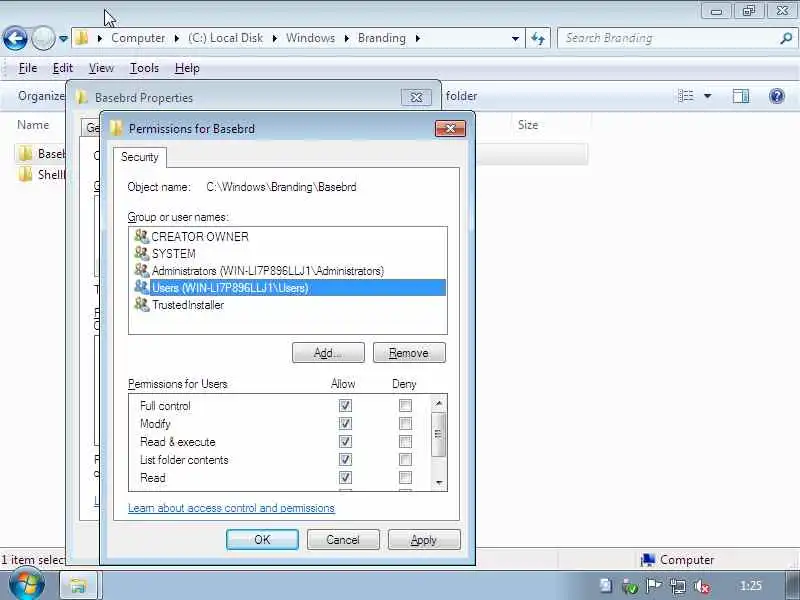This screenshot has width=800, height=600.
Task: Expand the Windows breadcrumb arrow
Action: point(347,38)
